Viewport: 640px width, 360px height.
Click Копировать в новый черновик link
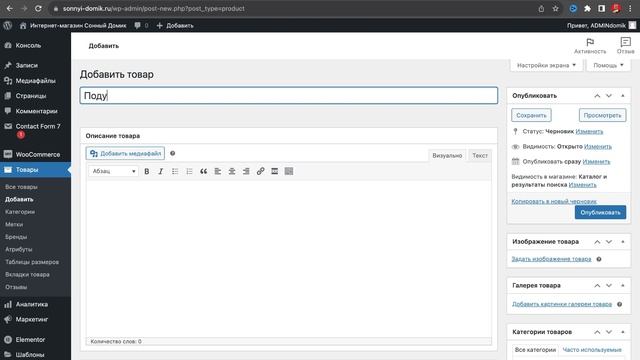(x=554, y=202)
